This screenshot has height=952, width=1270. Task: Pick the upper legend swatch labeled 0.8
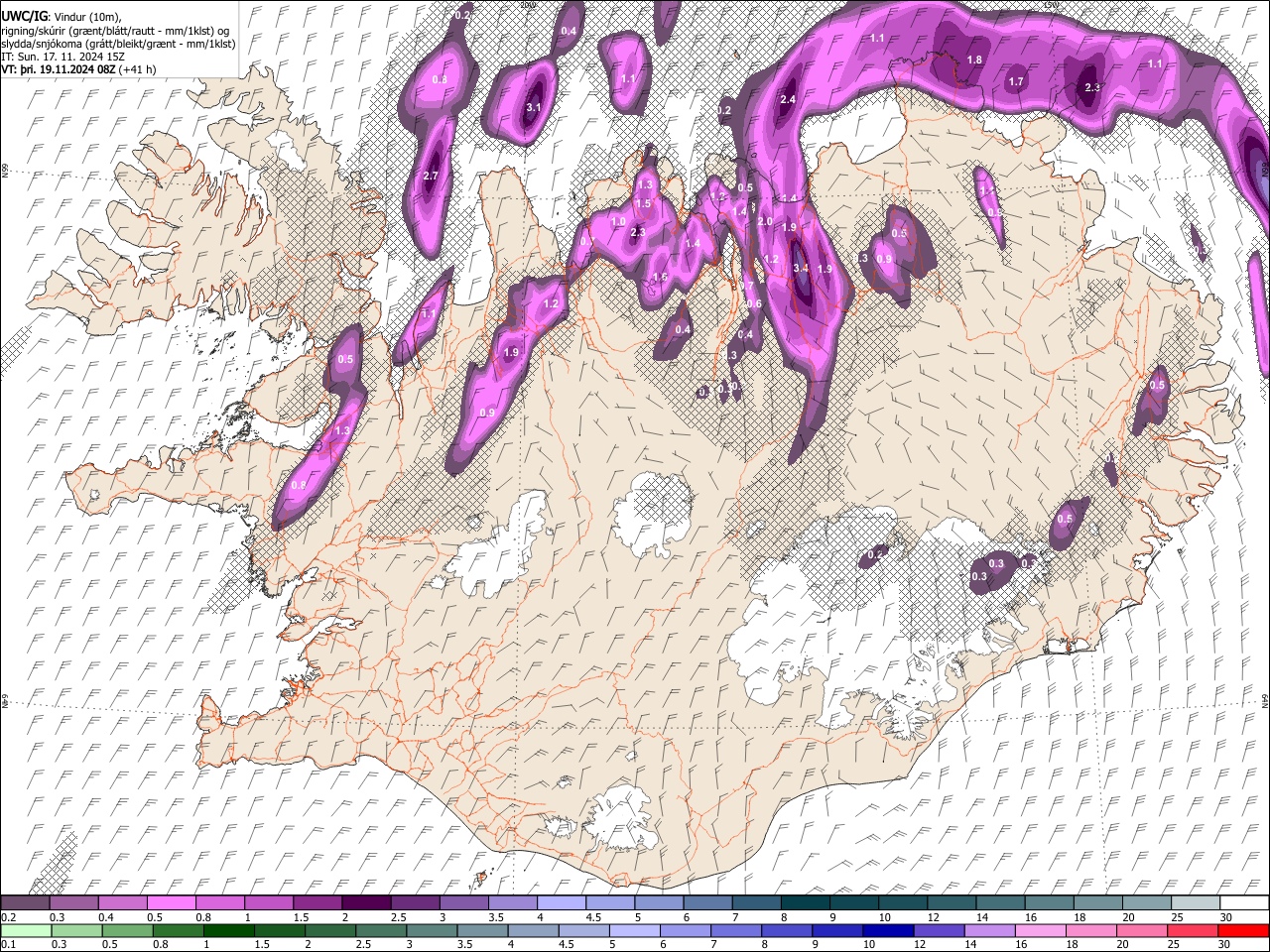[x=219, y=902]
